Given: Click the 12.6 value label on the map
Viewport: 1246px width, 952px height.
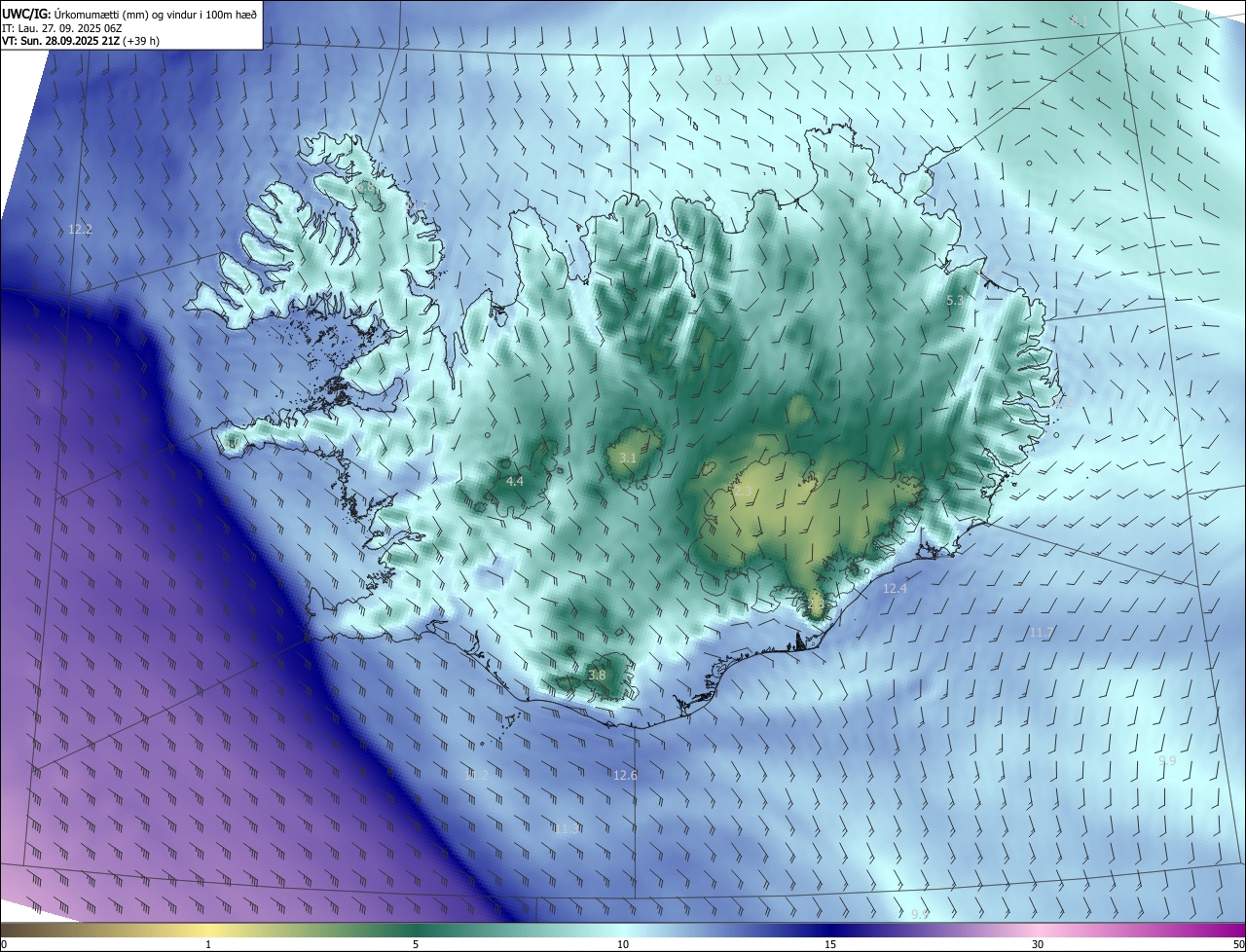Looking at the screenshot, I should tap(625, 775).
